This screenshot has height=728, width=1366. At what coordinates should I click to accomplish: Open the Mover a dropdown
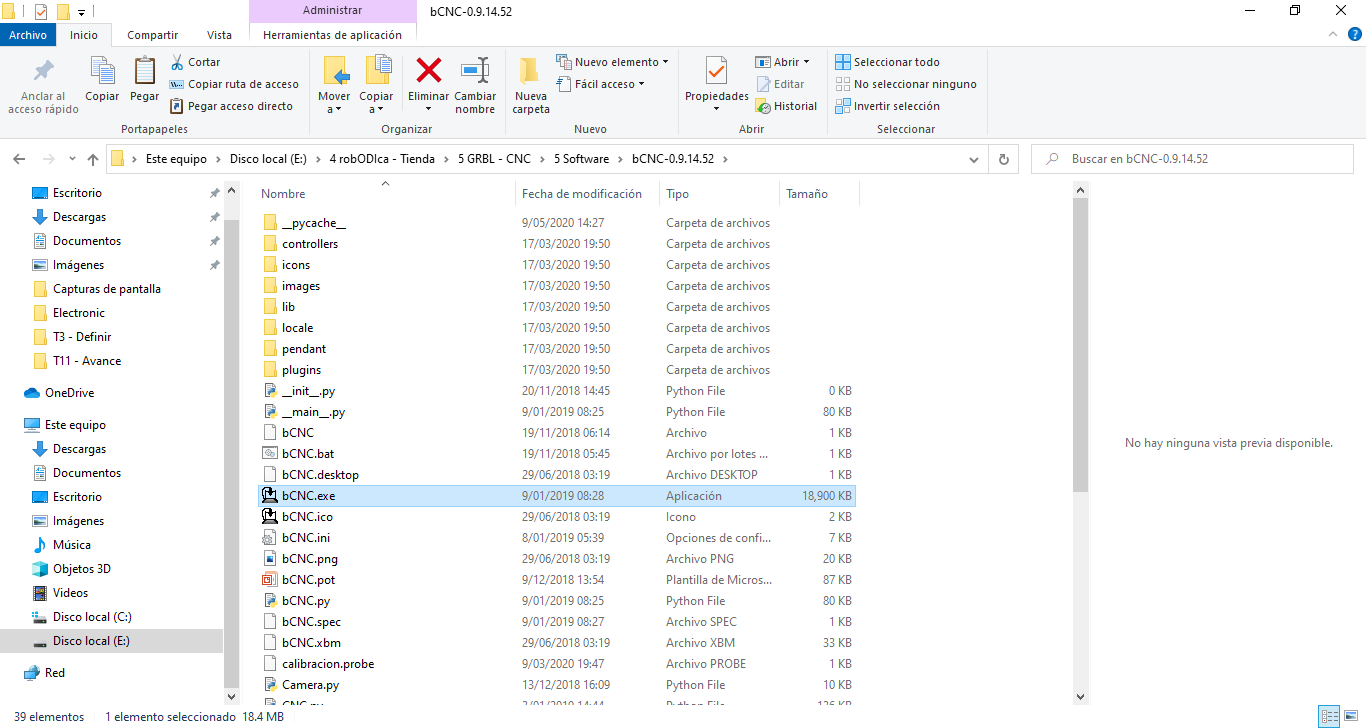click(334, 103)
